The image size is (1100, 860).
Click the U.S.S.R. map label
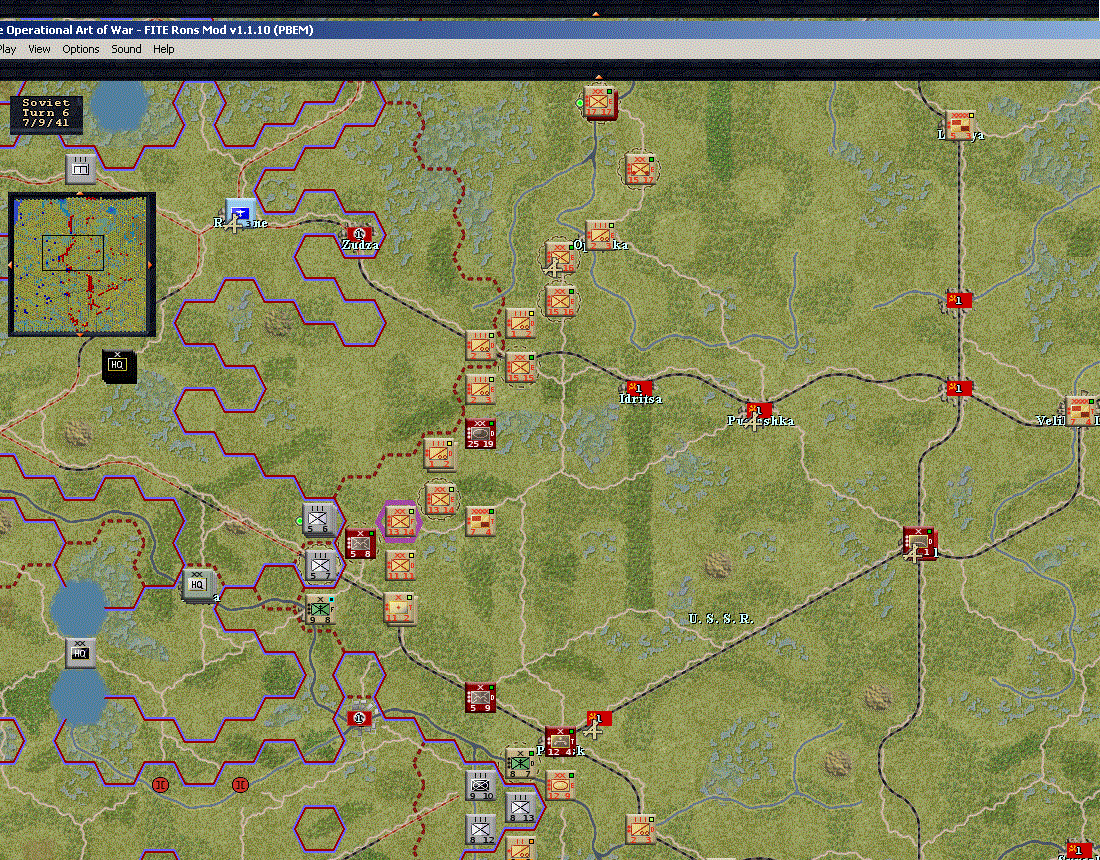720,619
